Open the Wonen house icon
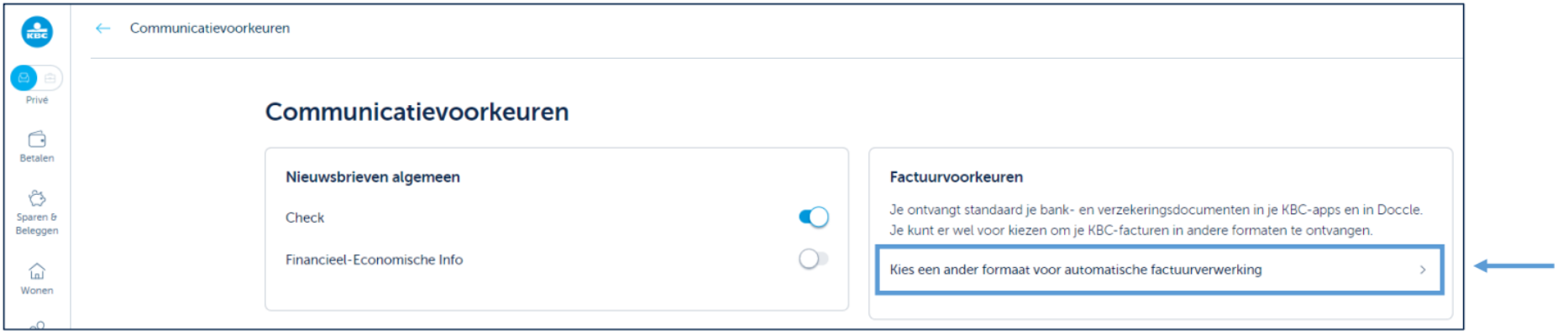This screenshot has width=1568, height=336. tap(37, 271)
